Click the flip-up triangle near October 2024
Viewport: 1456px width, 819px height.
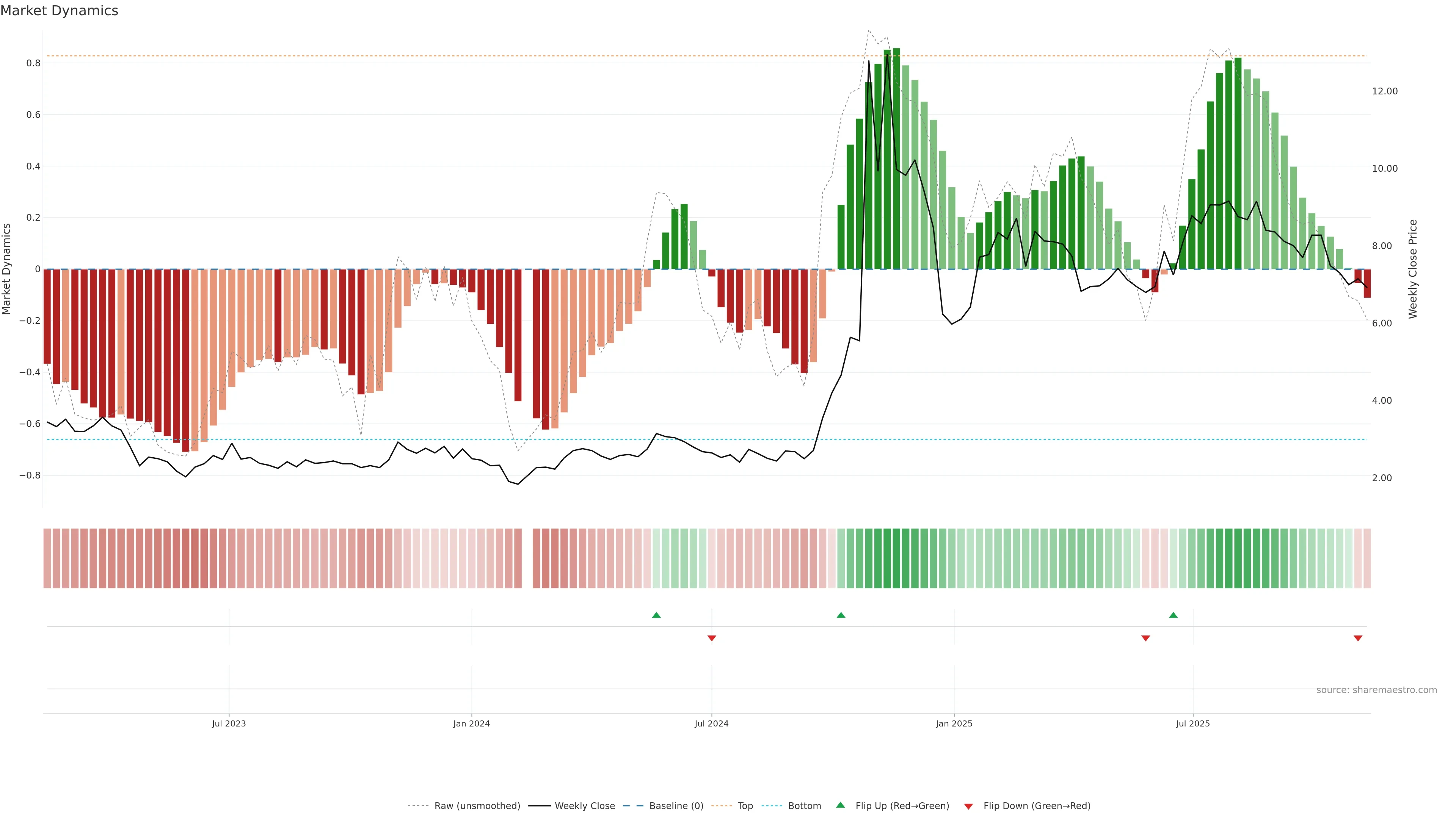tap(841, 615)
